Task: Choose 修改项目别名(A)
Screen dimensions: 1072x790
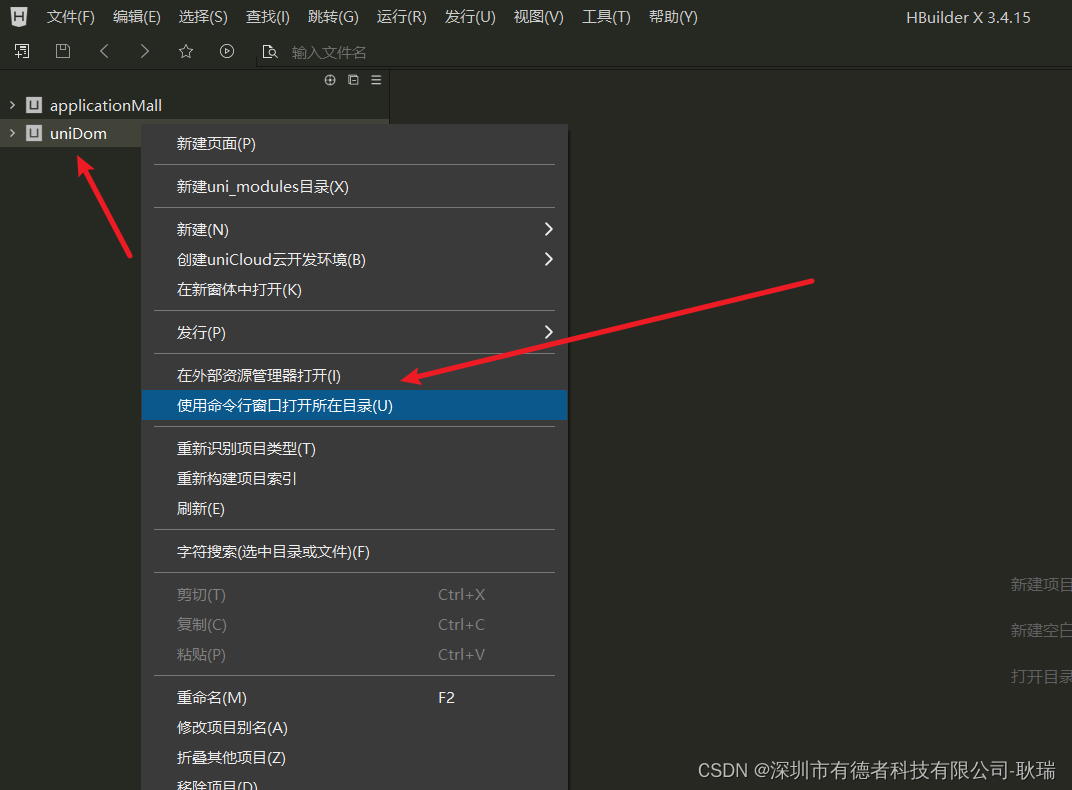Action: 354,728
